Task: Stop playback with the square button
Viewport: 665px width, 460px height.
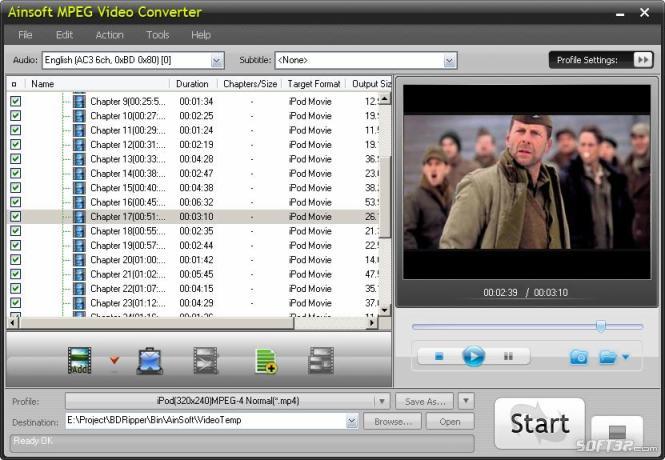Action: pos(439,356)
